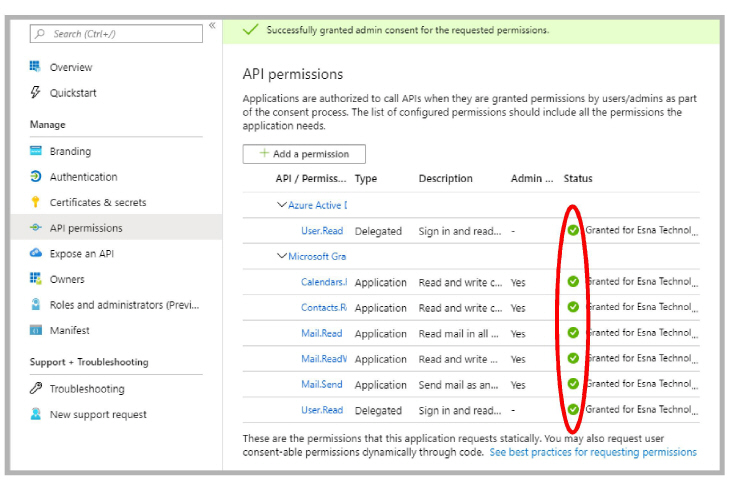Open the Calendars permission link
The width and height of the screenshot is (729, 491).
pyautogui.click(x=324, y=282)
